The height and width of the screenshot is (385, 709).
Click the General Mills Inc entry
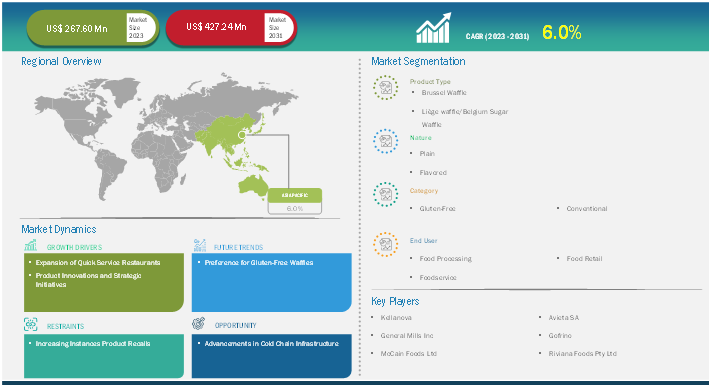pyautogui.click(x=407, y=336)
